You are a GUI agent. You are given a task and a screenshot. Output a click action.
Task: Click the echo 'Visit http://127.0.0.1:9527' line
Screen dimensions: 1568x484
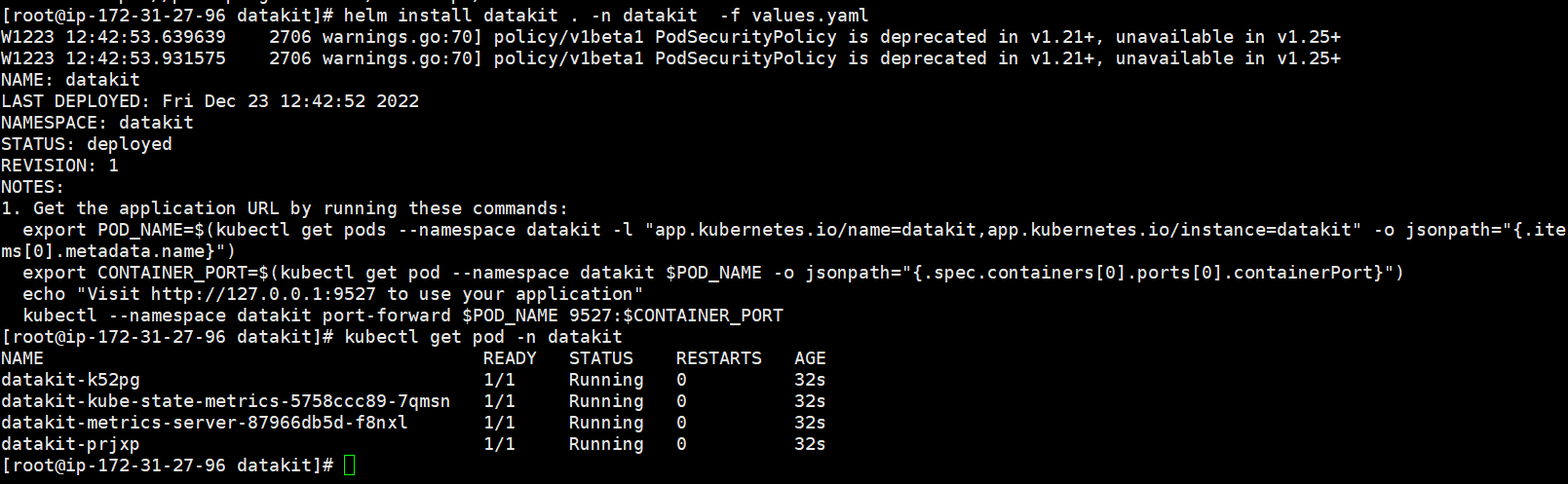click(333, 294)
